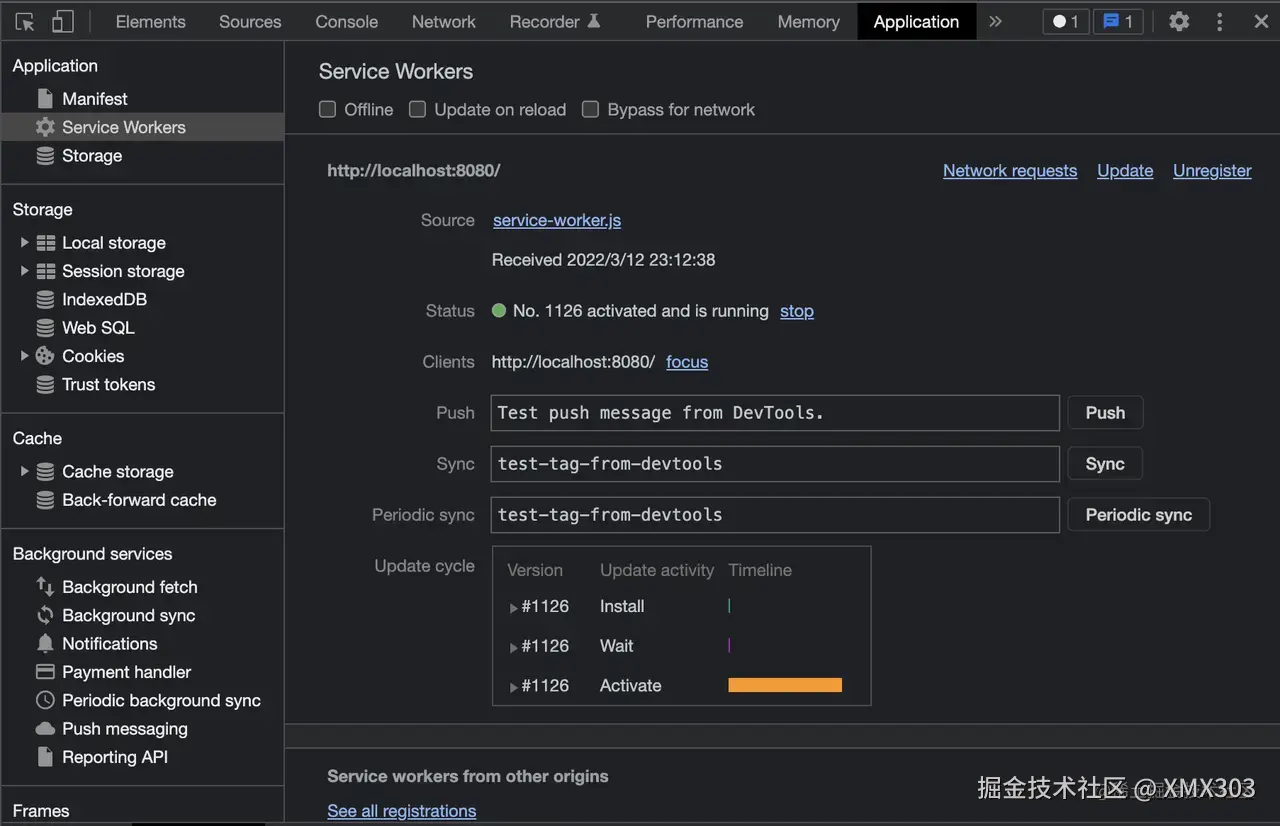Click the orange Activate timeline bar

785,686
